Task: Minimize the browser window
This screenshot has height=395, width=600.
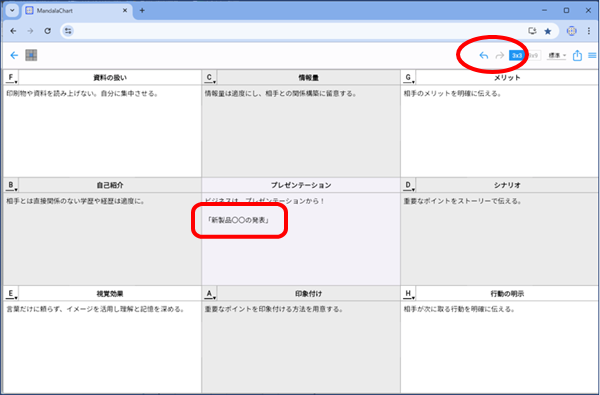Action: [x=545, y=11]
